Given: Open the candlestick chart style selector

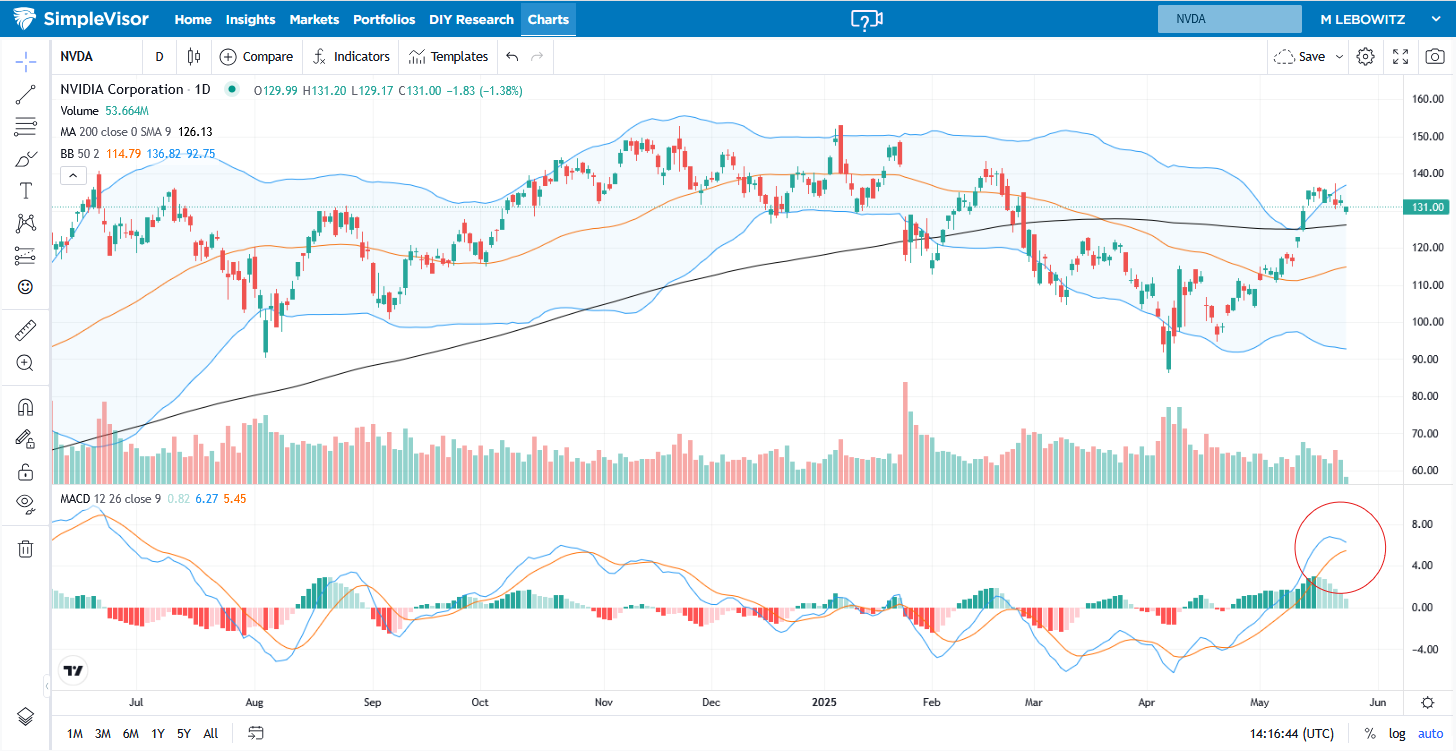Looking at the screenshot, I should point(194,57).
